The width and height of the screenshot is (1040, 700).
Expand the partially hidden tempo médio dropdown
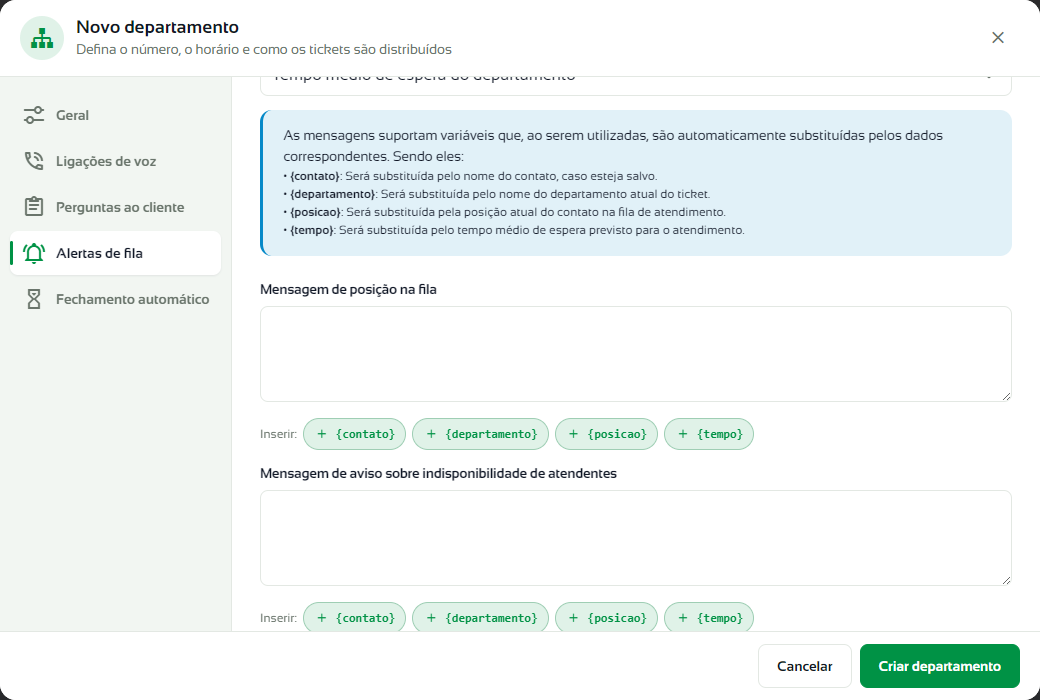635,86
